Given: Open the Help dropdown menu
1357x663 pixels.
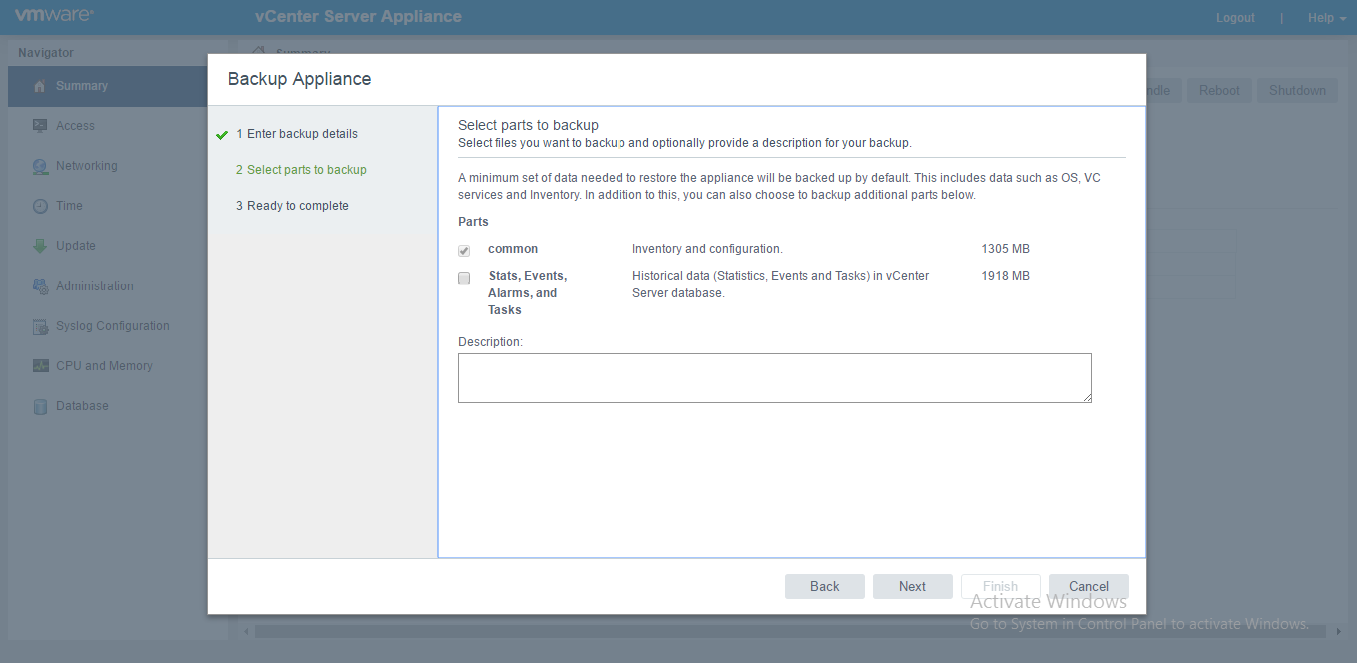Looking at the screenshot, I should pos(1327,18).
